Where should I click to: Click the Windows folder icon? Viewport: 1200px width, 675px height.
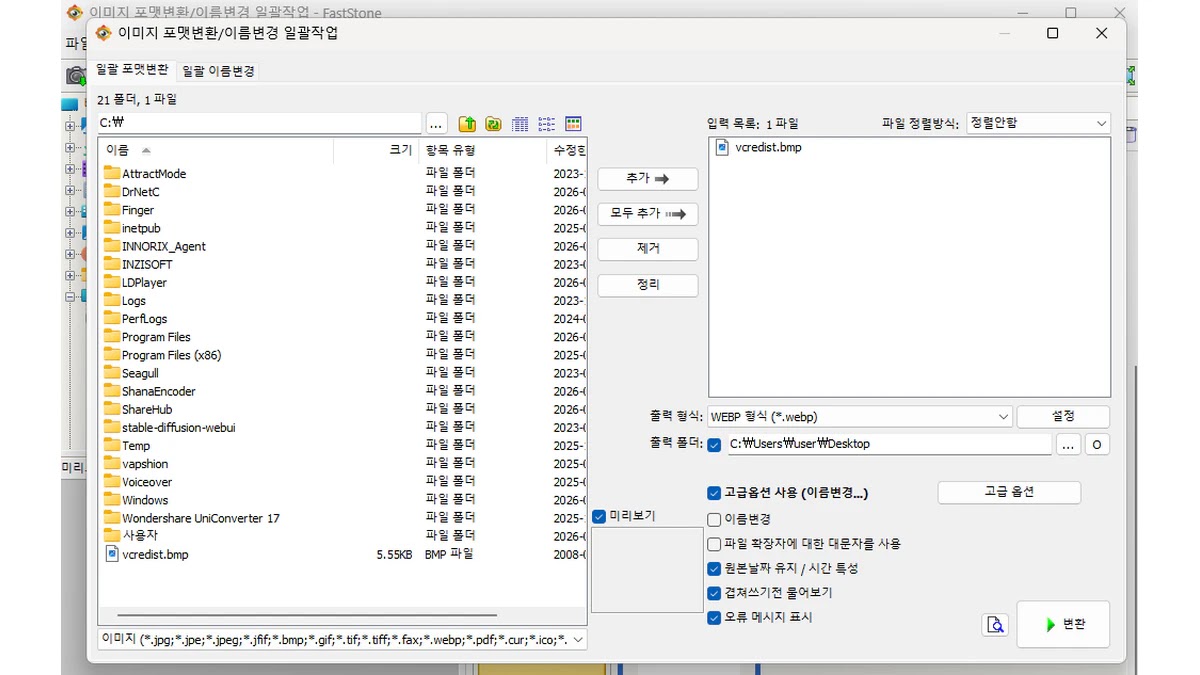point(112,500)
